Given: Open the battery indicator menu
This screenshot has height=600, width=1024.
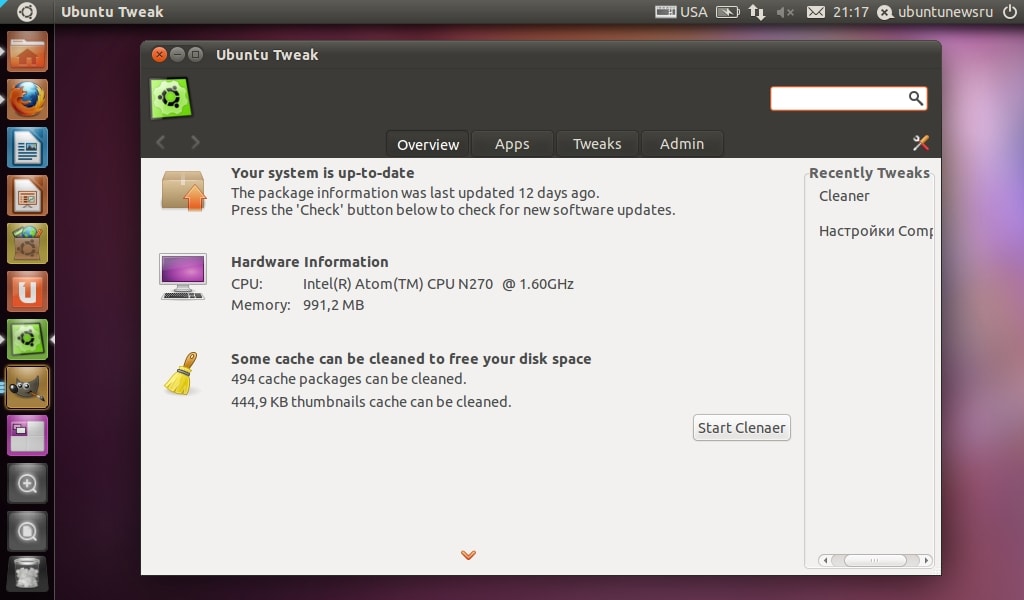Looking at the screenshot, I should [728, 12].
